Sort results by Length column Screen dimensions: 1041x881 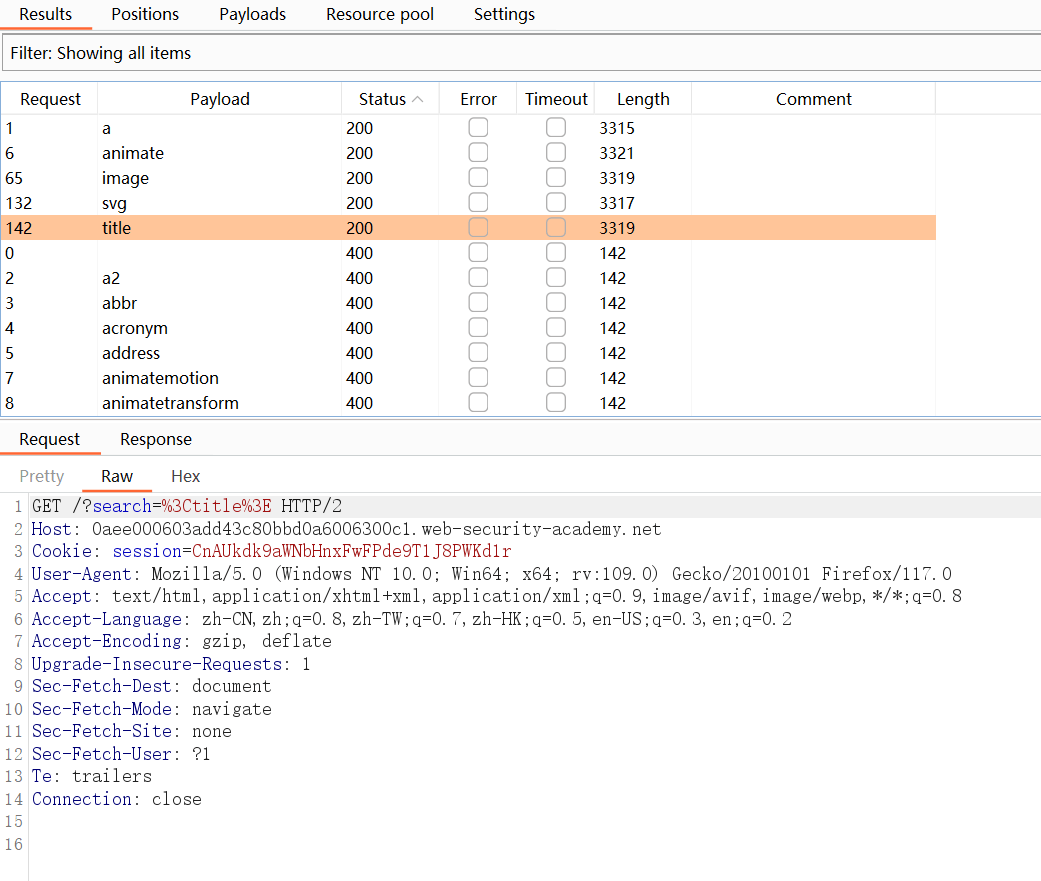643,99
